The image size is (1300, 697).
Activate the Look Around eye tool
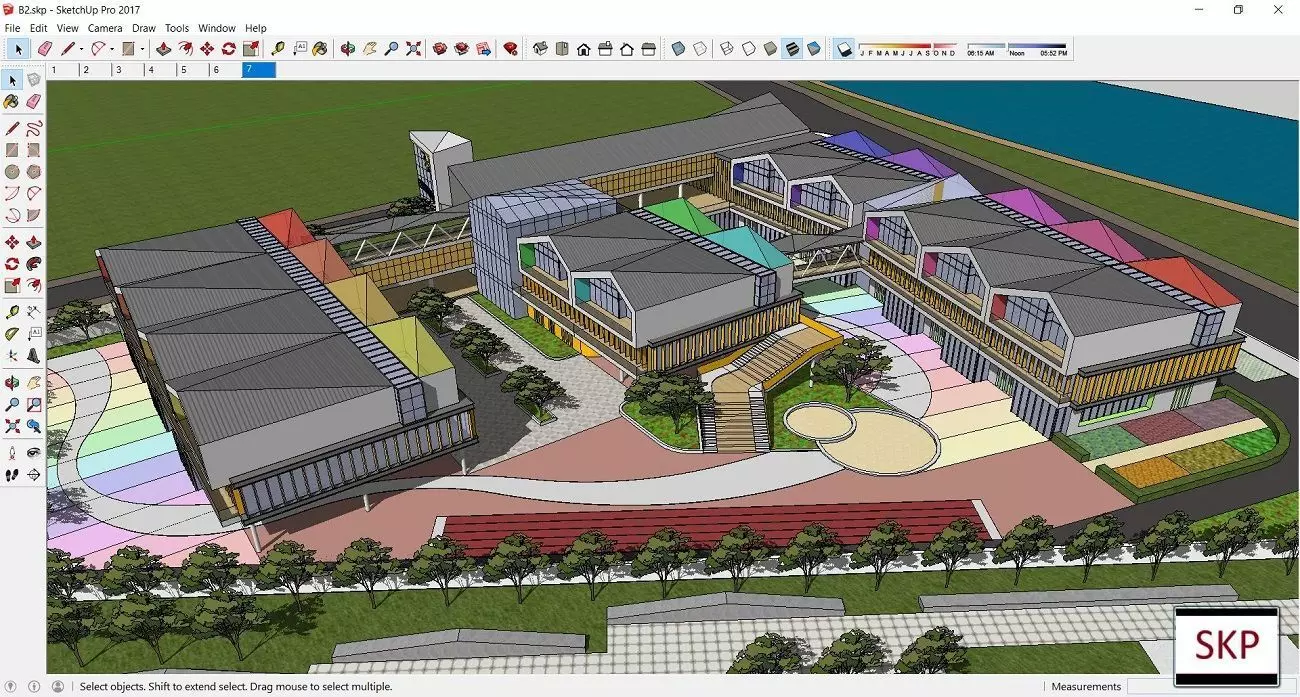click(34, 453)
